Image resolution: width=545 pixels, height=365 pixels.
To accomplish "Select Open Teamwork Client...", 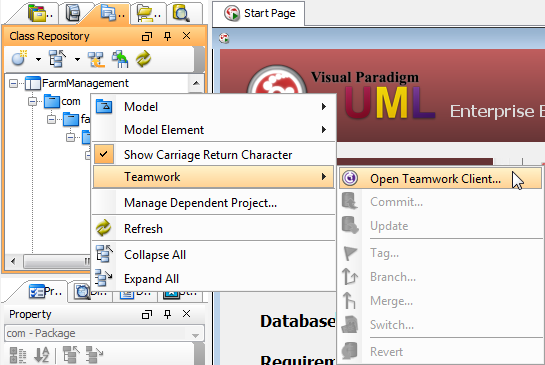I will coord(440,179).
